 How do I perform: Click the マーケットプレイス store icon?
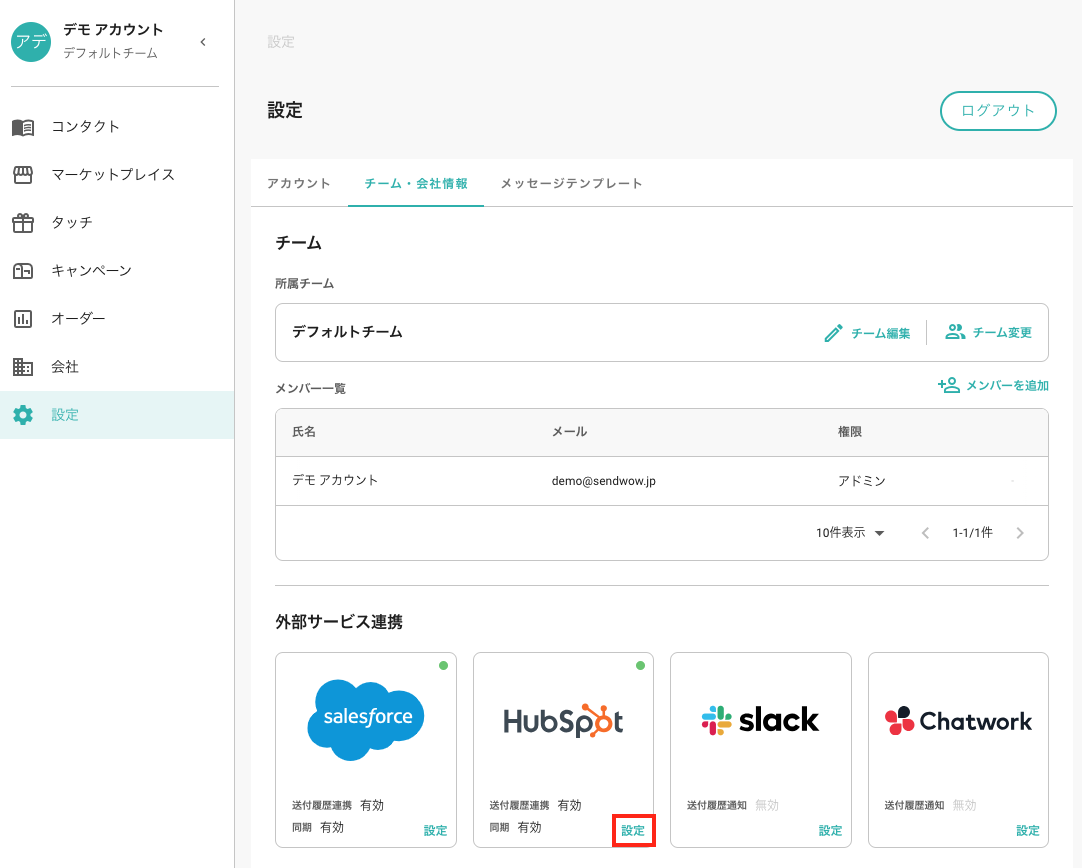tap(23, 175)
